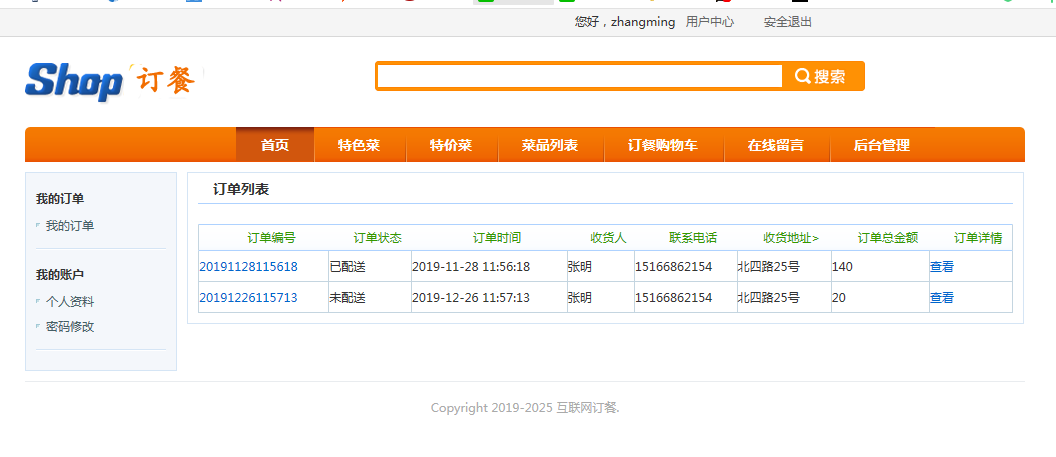Select 个人资料 in the sidebar
The height and width of the screenshot is (457, 1056).
point(70,301)
